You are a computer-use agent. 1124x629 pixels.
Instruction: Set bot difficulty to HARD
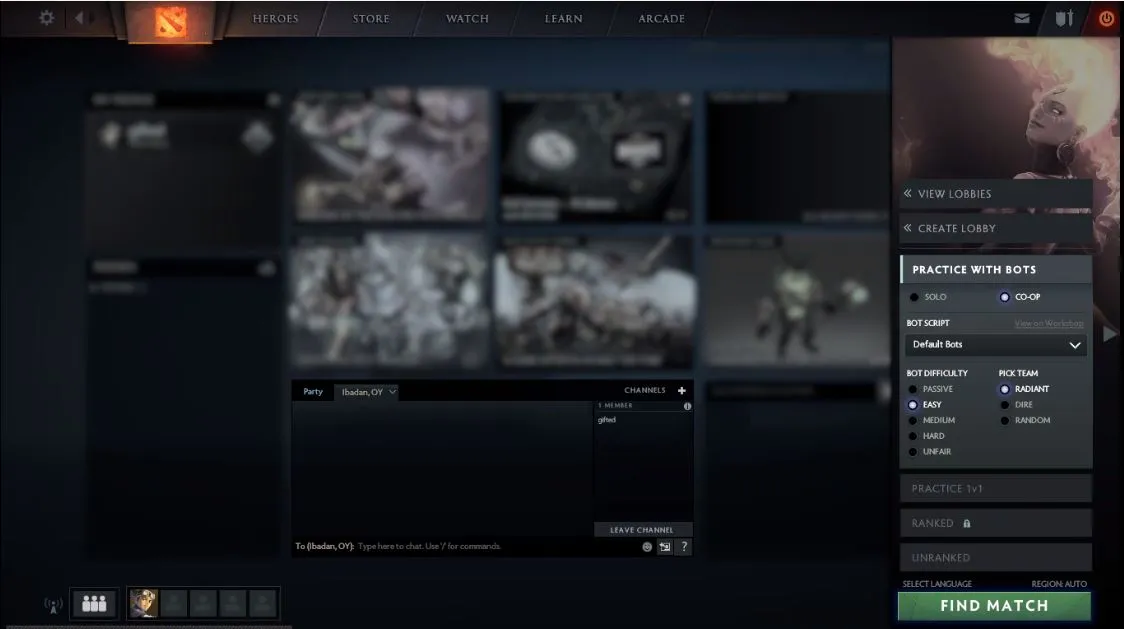(927, 437)
